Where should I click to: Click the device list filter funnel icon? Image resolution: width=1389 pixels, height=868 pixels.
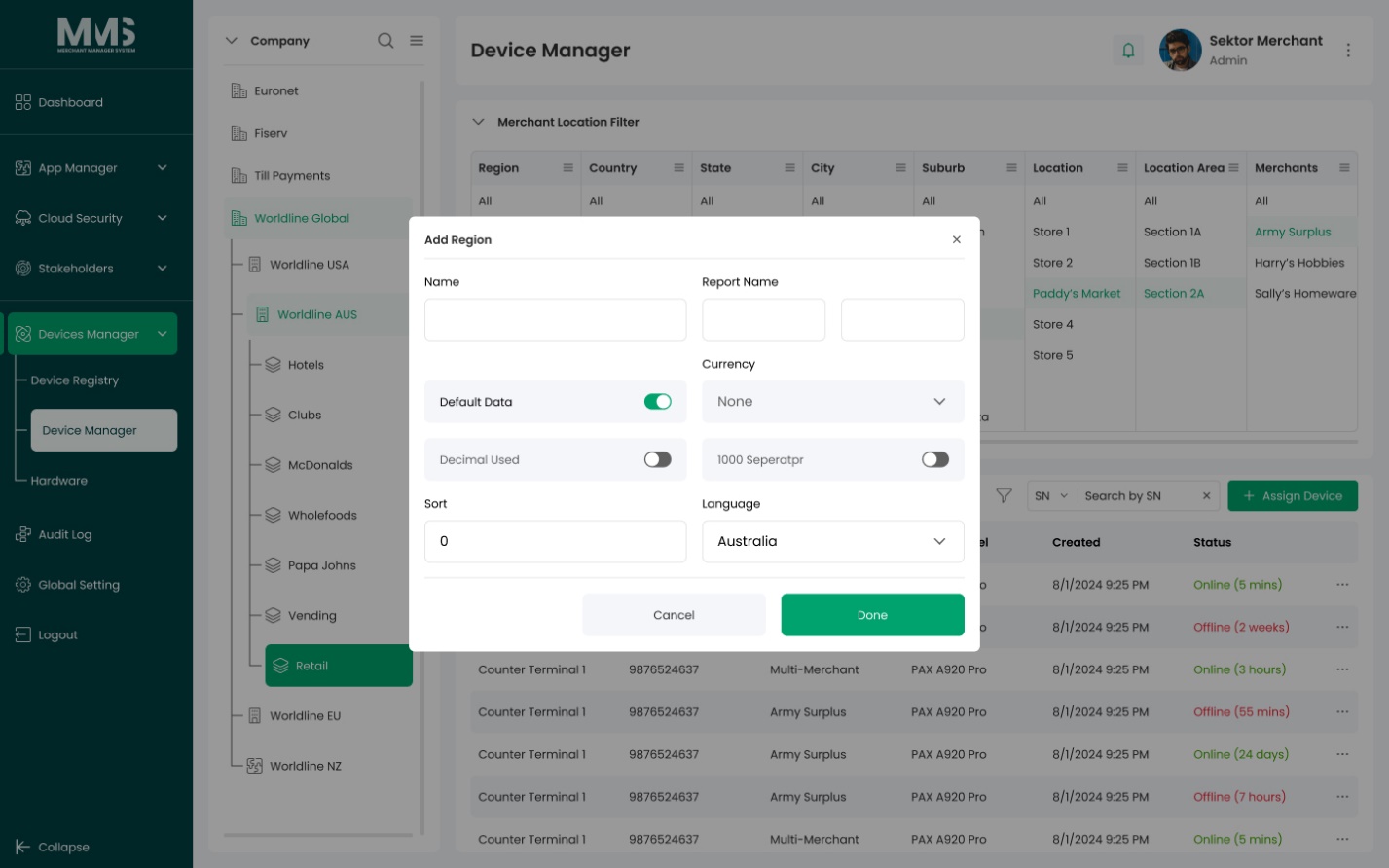[1004, 495]
